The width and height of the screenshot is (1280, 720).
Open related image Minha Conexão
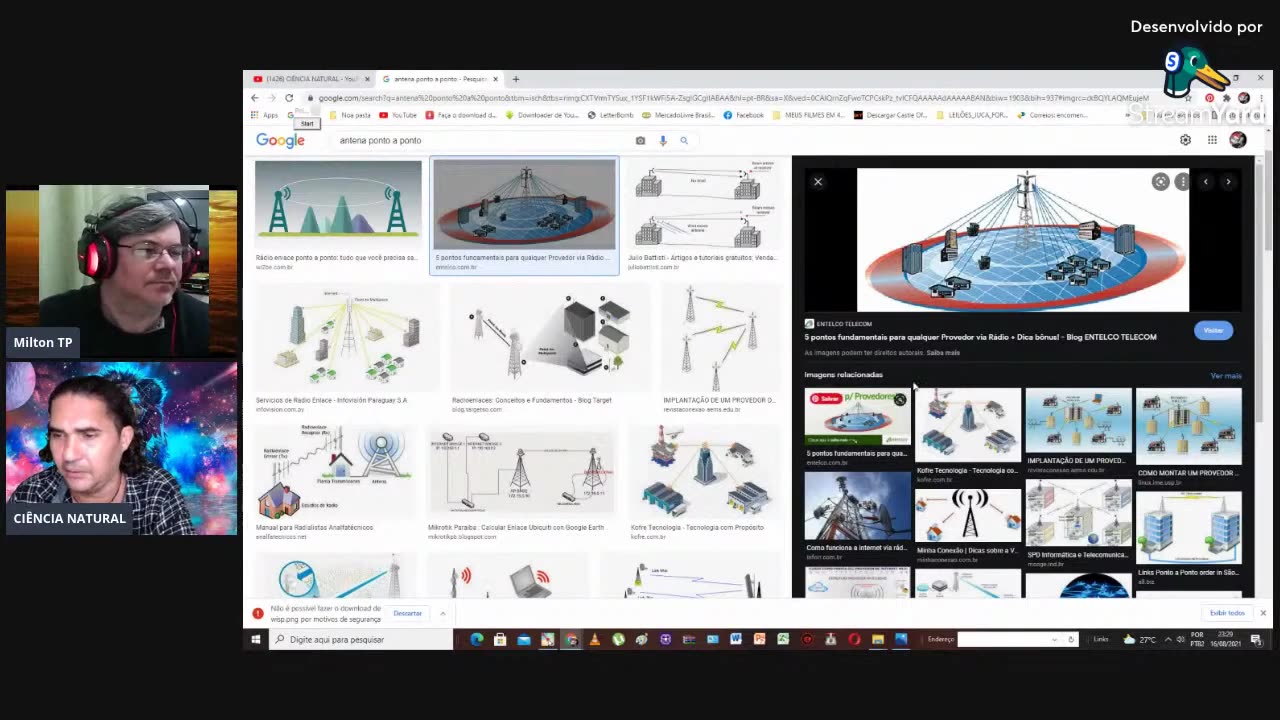tap(967, 516)
